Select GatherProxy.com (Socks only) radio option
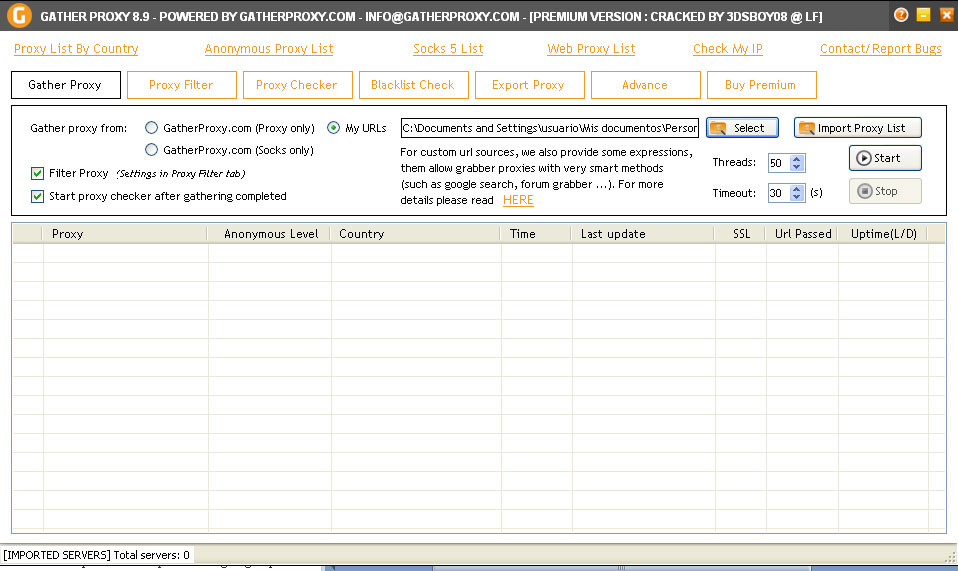This screenshot has width=958, height=571. click(152, 150)
